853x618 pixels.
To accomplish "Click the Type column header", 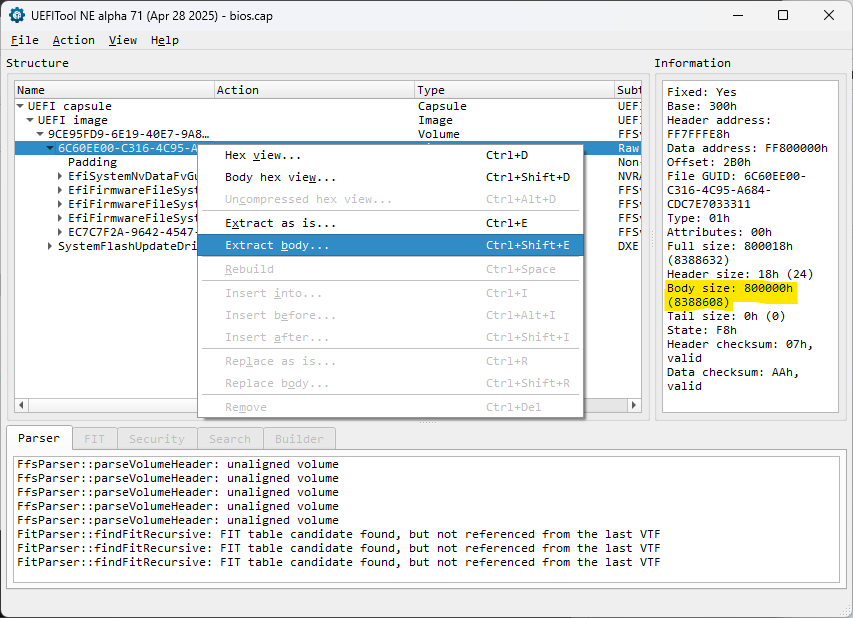I will pos(515,90).
